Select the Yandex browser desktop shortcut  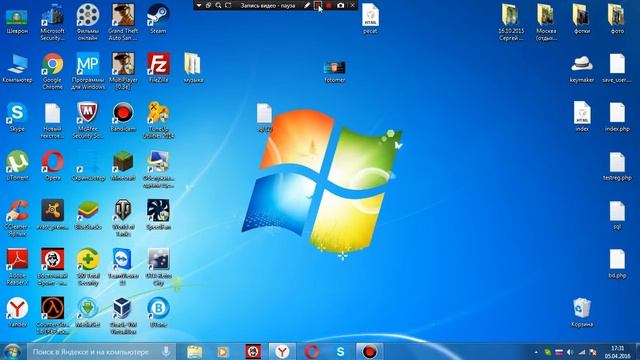point(17,313)
